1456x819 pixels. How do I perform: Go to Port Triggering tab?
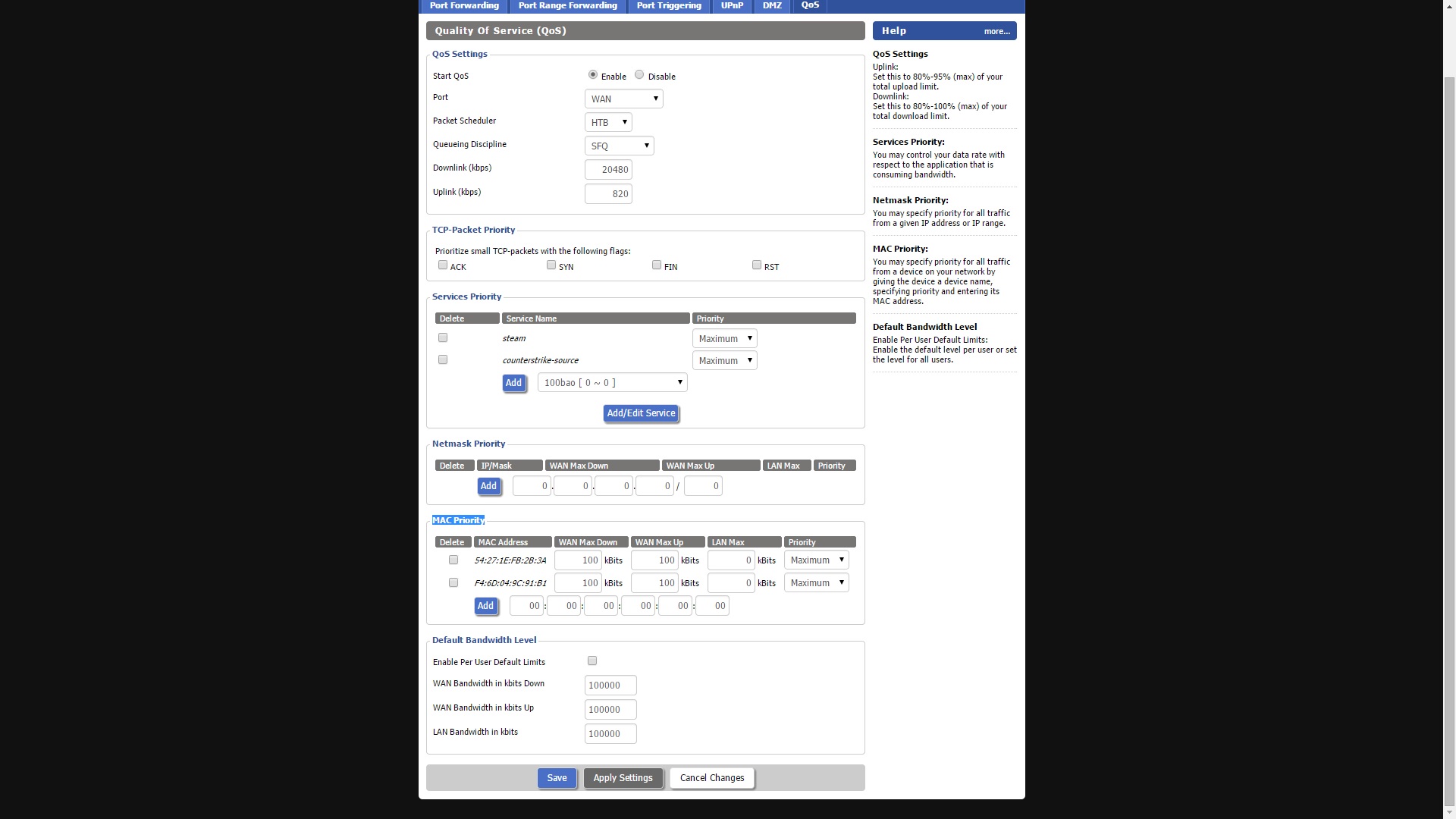click(669, 5)
